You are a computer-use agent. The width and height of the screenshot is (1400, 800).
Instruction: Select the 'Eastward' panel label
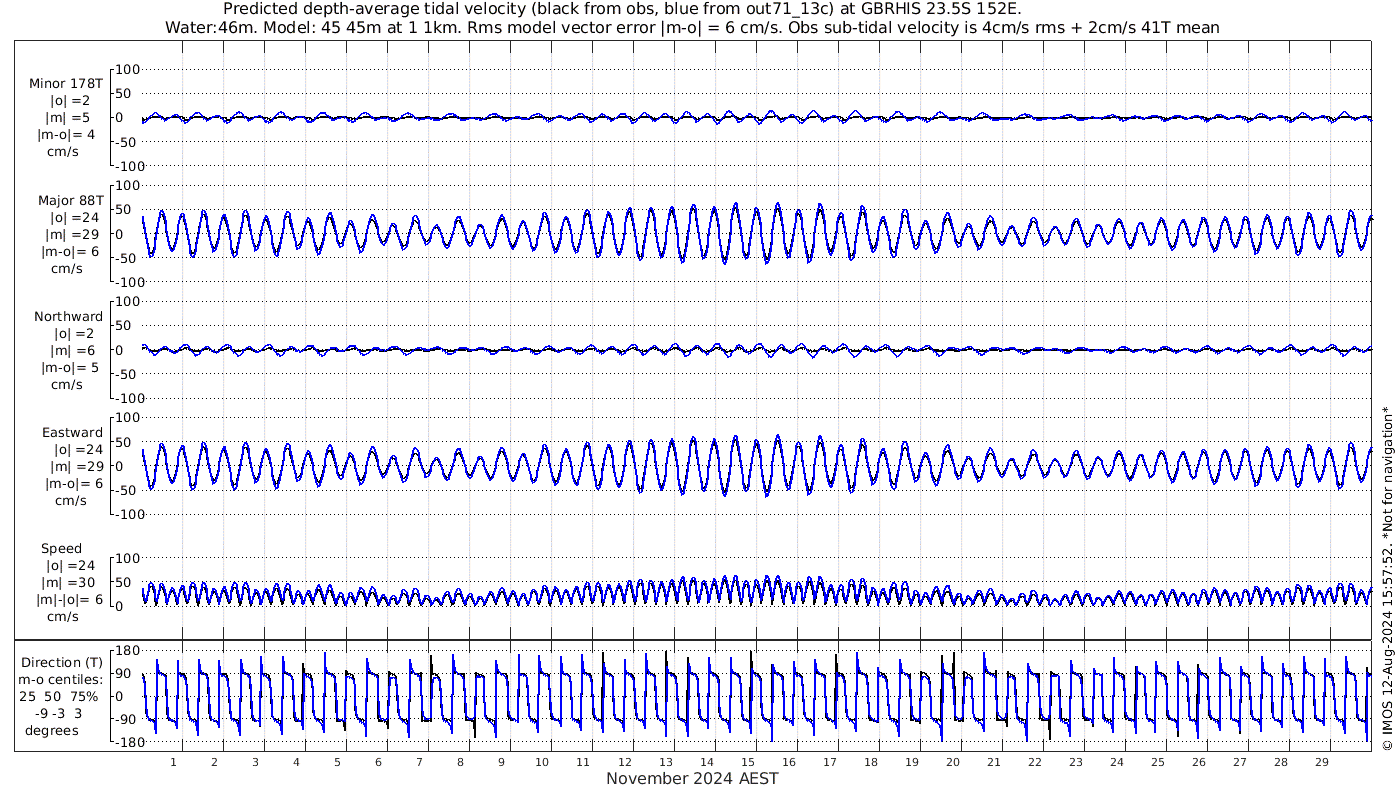[x=73, y=433]
